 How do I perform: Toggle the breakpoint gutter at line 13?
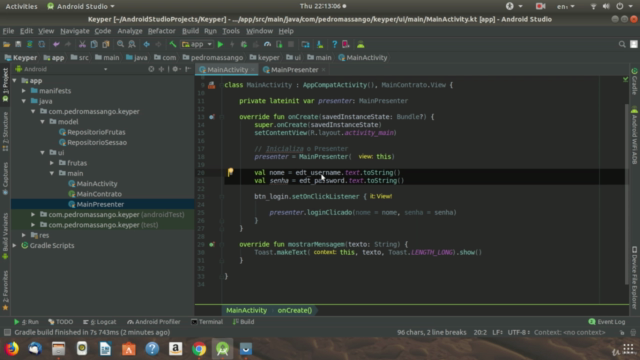coord(211,117)
